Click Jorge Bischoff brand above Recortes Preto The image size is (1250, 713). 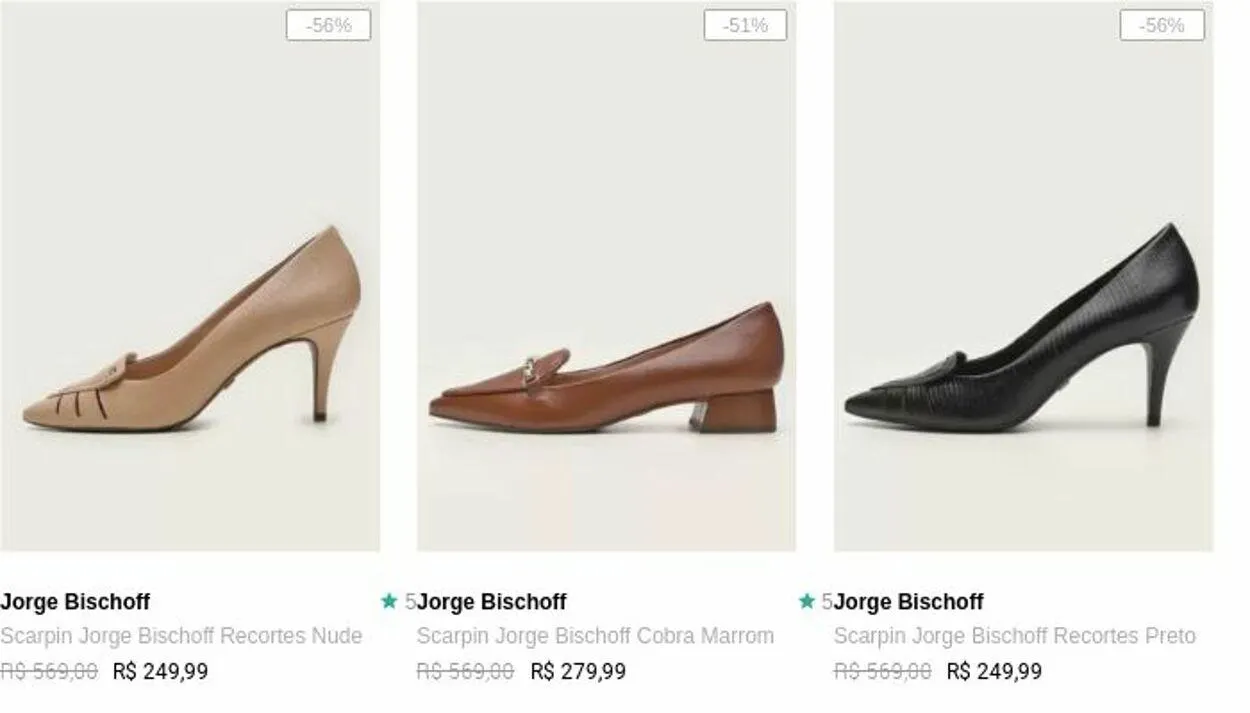(909, 602)
